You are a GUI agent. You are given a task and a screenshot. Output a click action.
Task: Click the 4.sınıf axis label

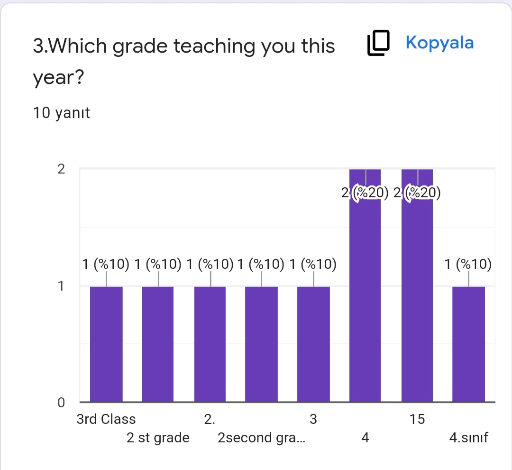coord(468,438)
